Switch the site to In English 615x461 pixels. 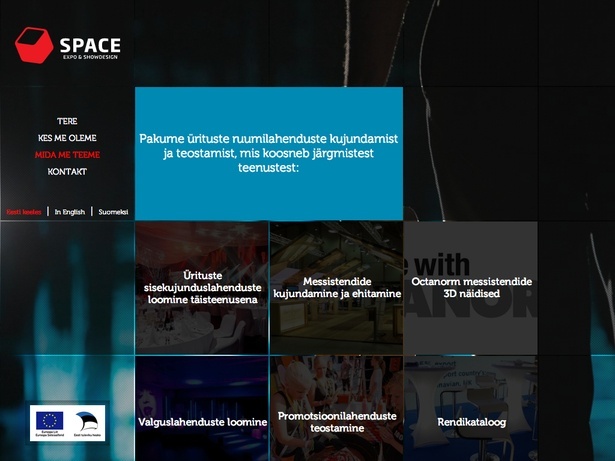[x=70, y=212]
